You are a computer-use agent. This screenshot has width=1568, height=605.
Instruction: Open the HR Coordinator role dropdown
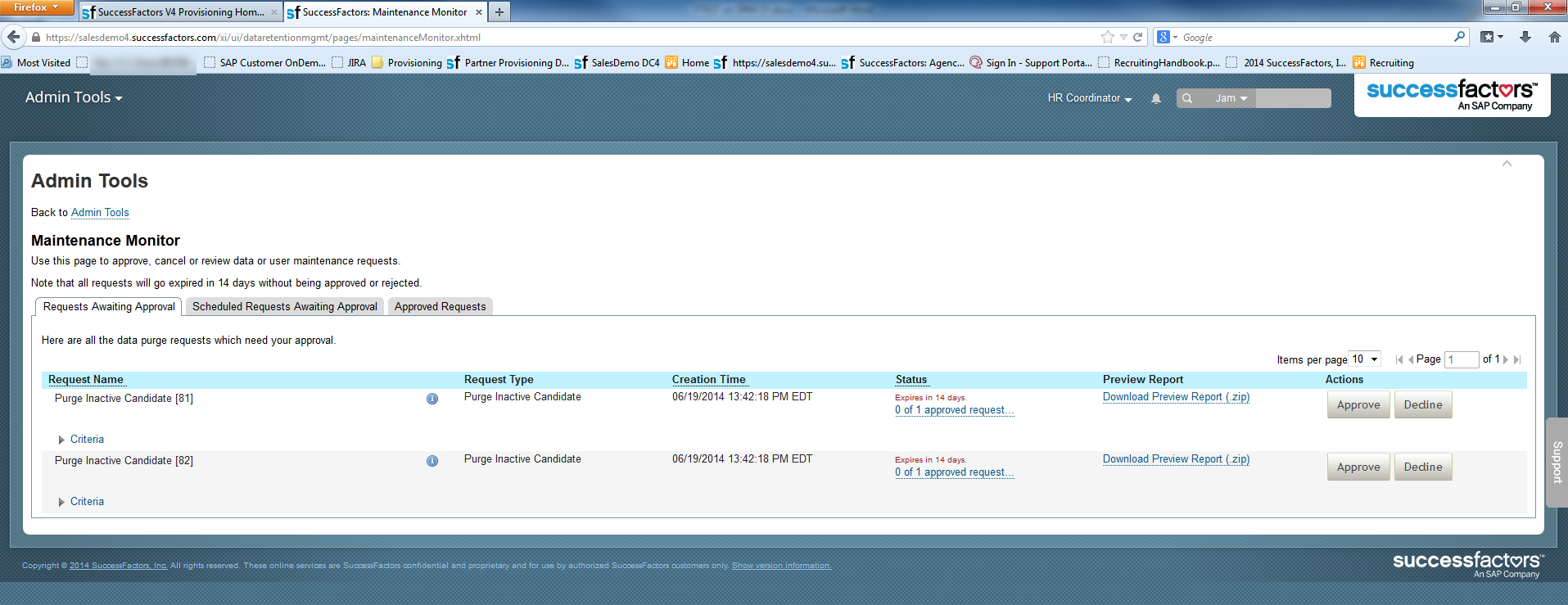tap(1090, 98)
